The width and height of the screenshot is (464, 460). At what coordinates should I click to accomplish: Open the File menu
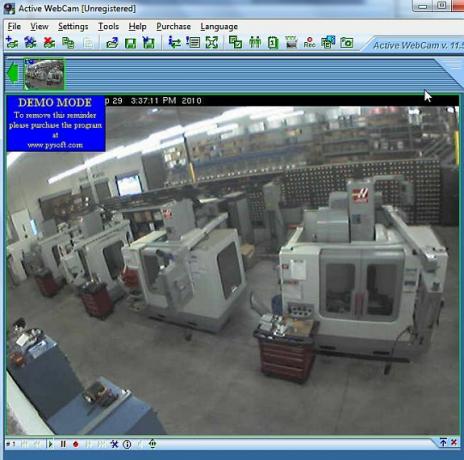tap(14, 26)
